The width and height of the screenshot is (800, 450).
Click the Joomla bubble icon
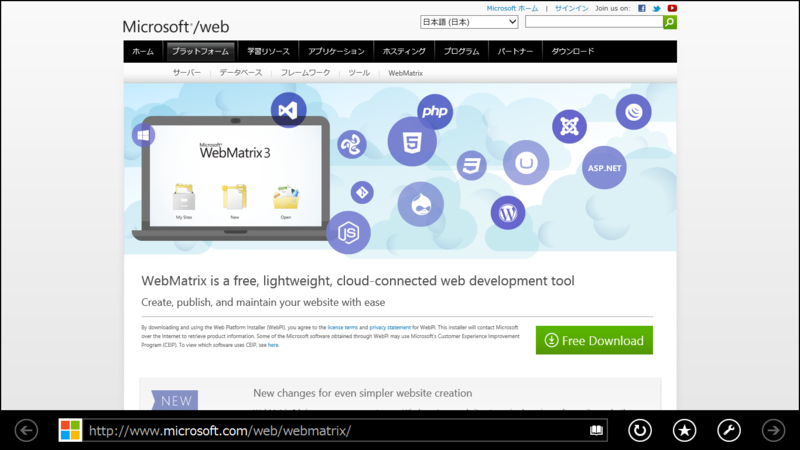coord(569,126)
